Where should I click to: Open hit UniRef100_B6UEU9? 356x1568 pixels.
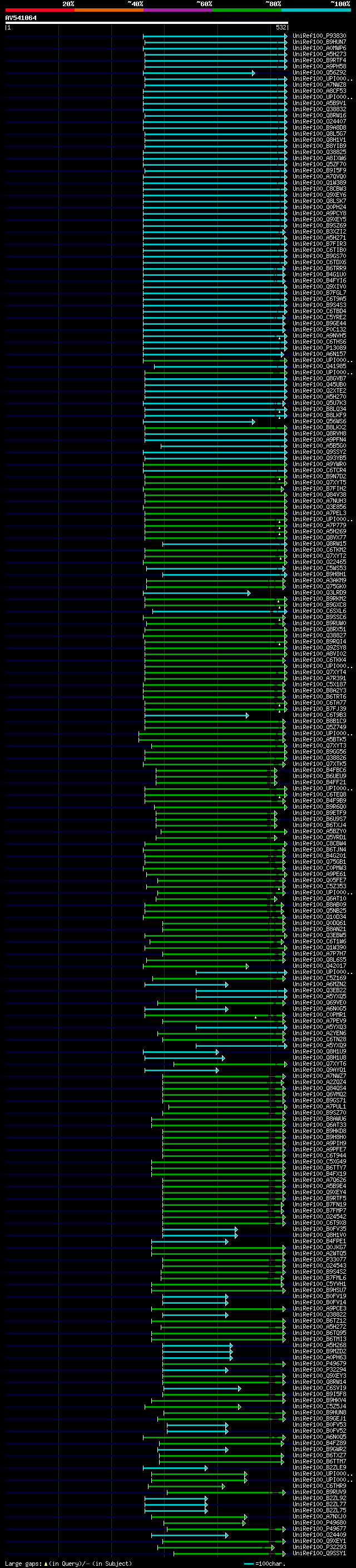pyautogui.click(x=319, y=776)
